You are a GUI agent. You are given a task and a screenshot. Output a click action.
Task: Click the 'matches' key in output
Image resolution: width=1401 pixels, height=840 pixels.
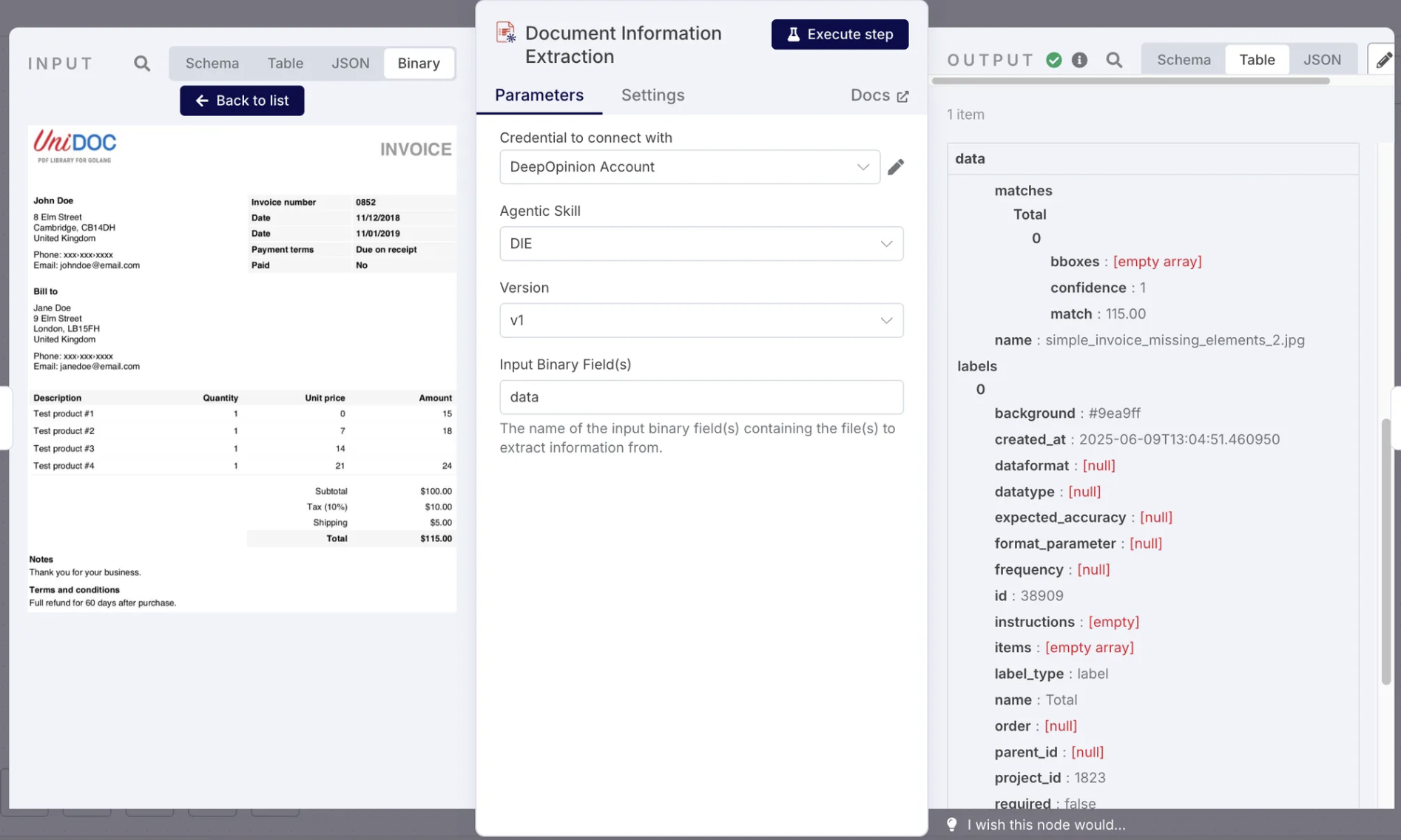pyautogui.click(x=1023, y=191)
